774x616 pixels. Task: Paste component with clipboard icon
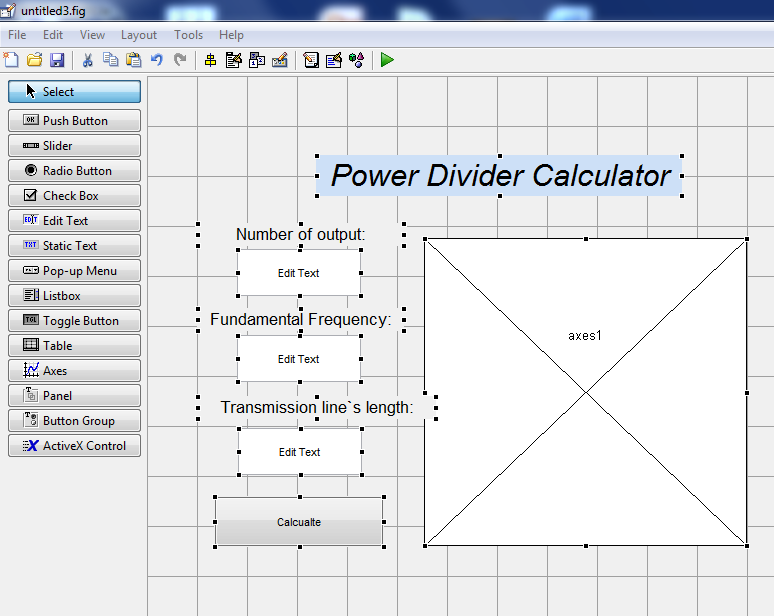(134, 60)
